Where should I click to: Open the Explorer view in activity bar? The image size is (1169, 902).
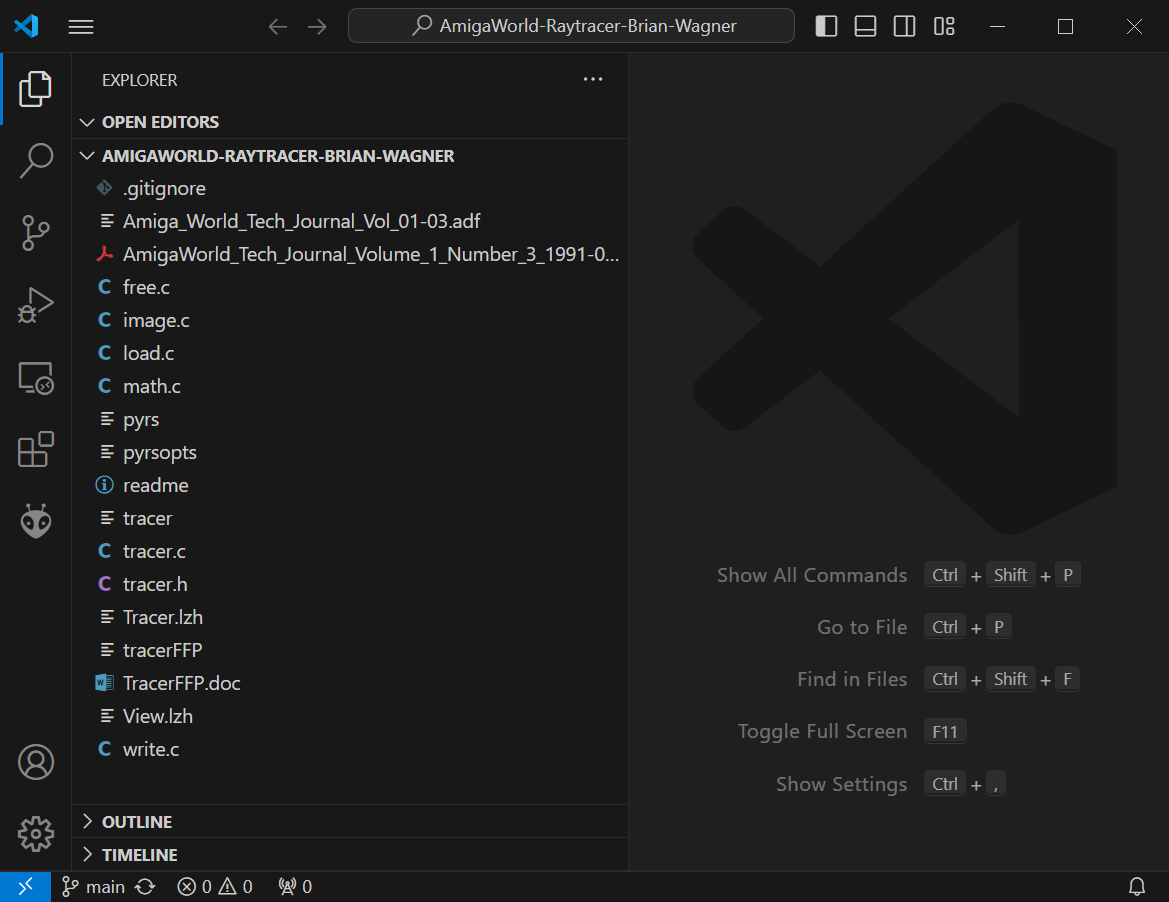(35, 89)
